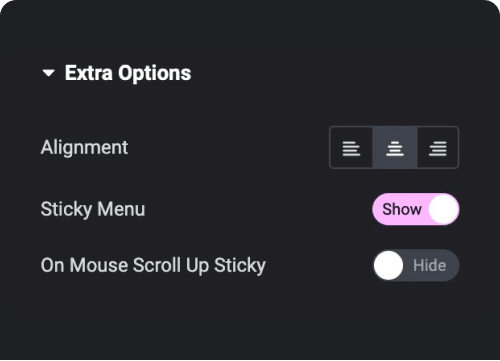Select the left alignment icon

coord(351,148)
